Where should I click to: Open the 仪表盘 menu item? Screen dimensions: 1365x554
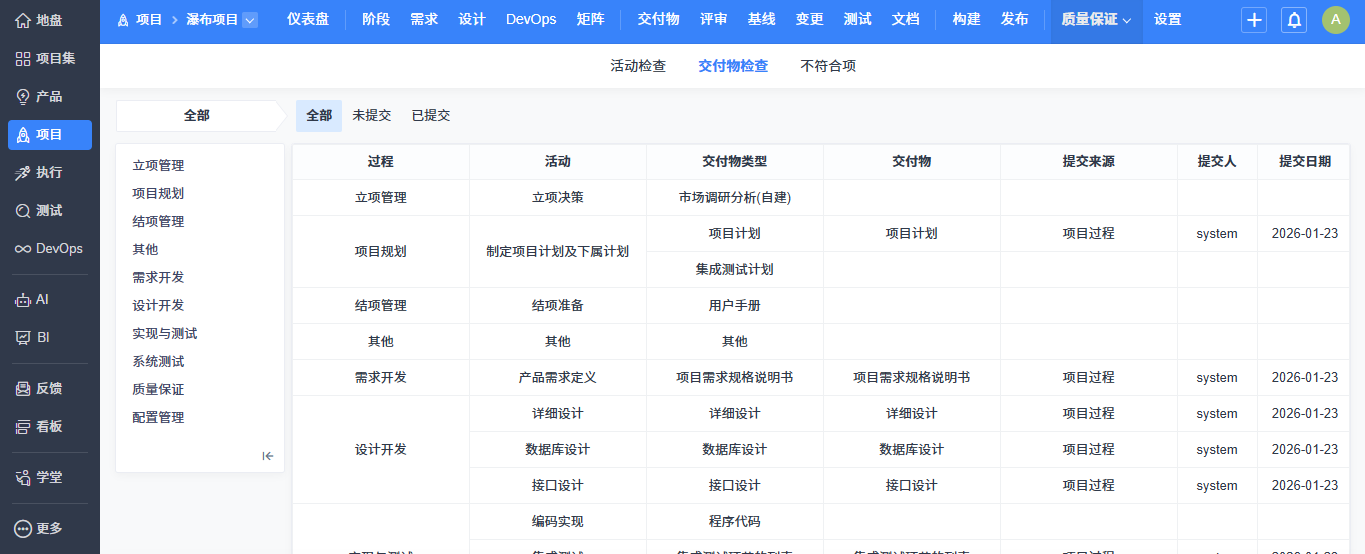[x=308, y=19]
